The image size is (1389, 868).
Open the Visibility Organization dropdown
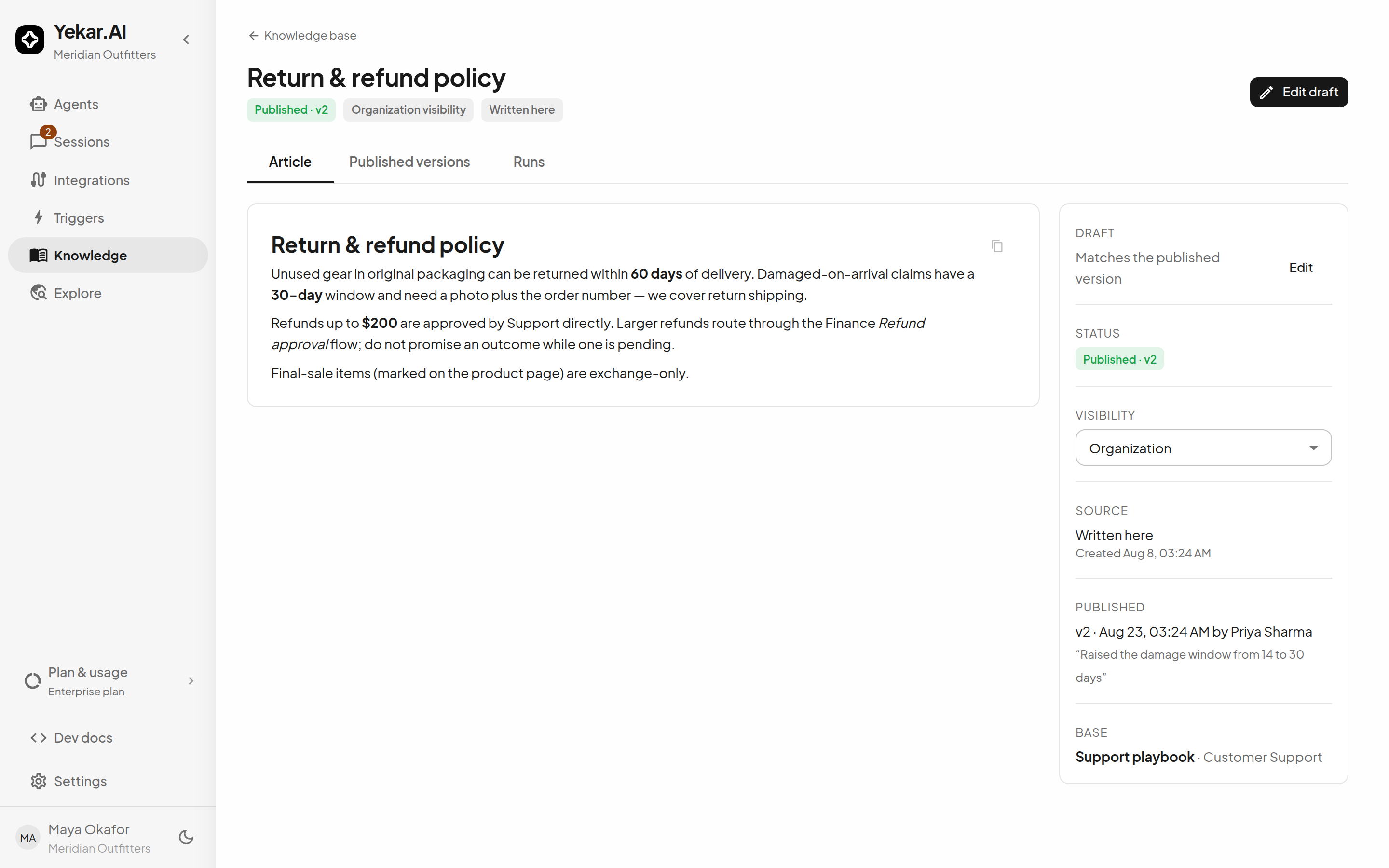1203,448
